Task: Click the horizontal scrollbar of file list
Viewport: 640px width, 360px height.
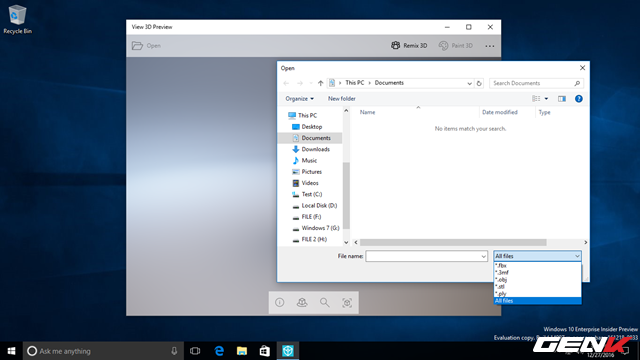Action: [x=453, y=242]
